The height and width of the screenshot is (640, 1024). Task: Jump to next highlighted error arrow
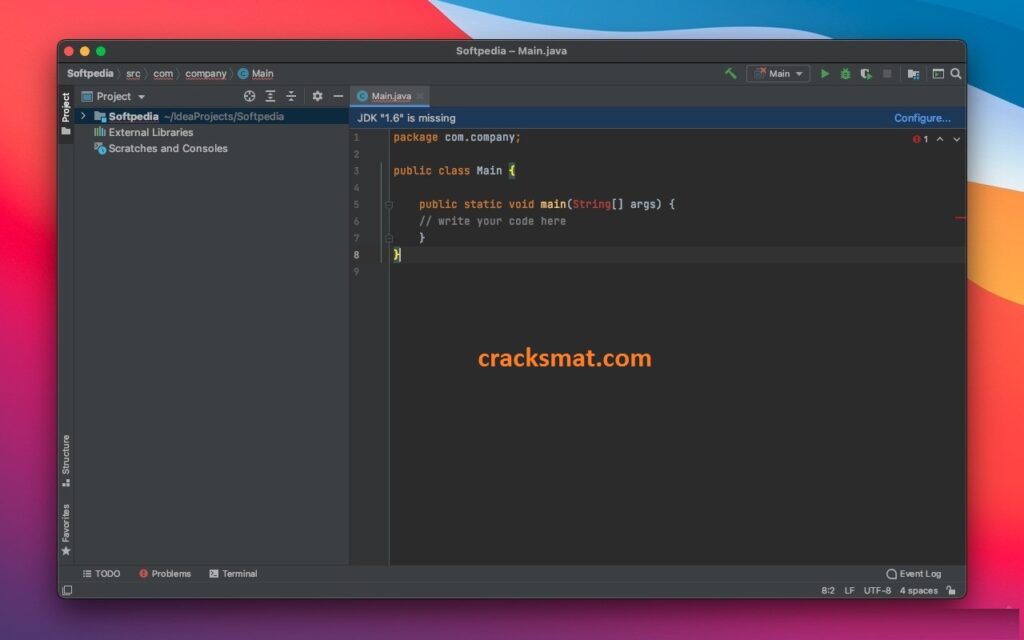click(x=957, y=139)
